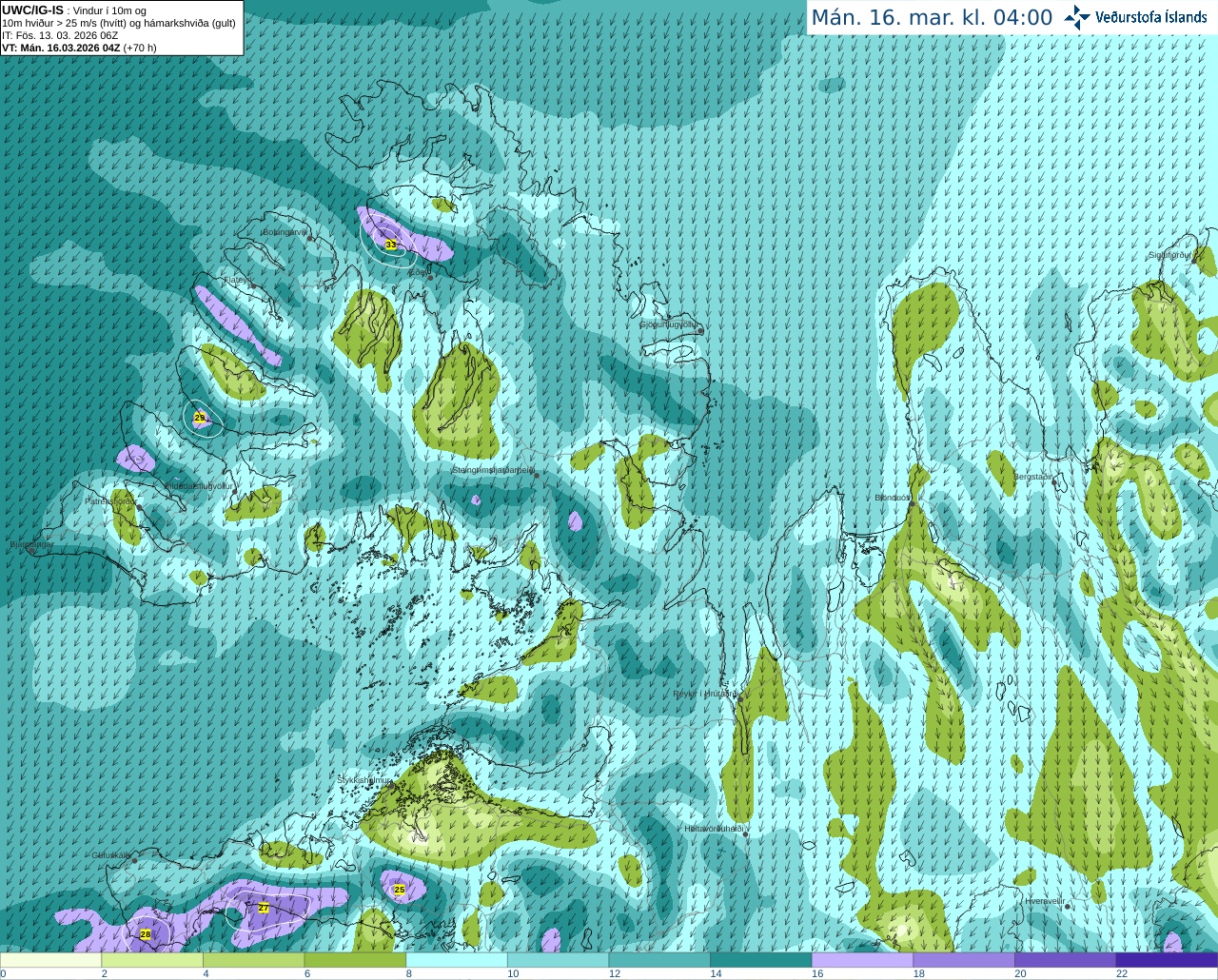Click the Hveravellir station label

click(1045, 901)
